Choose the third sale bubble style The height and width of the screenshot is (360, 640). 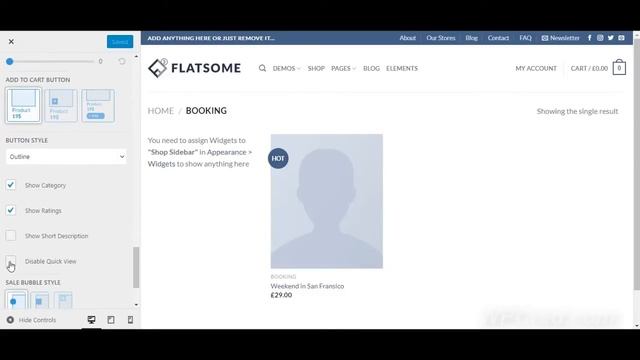63,300
